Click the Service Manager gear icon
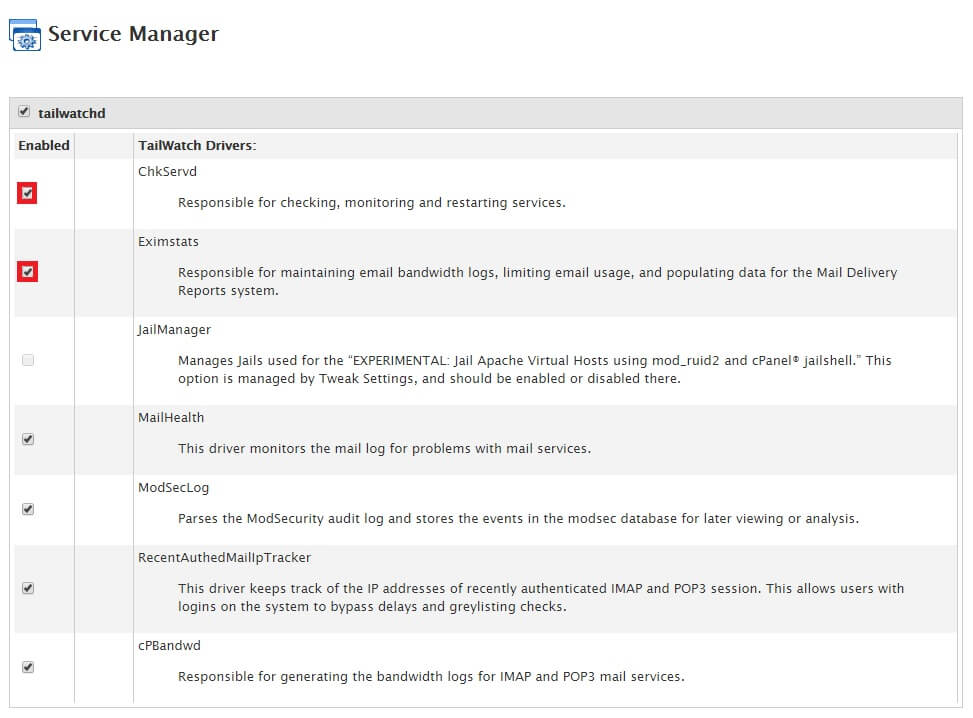Image resolution: width=973 pixels, height=718 pixels. coord(25,35)
